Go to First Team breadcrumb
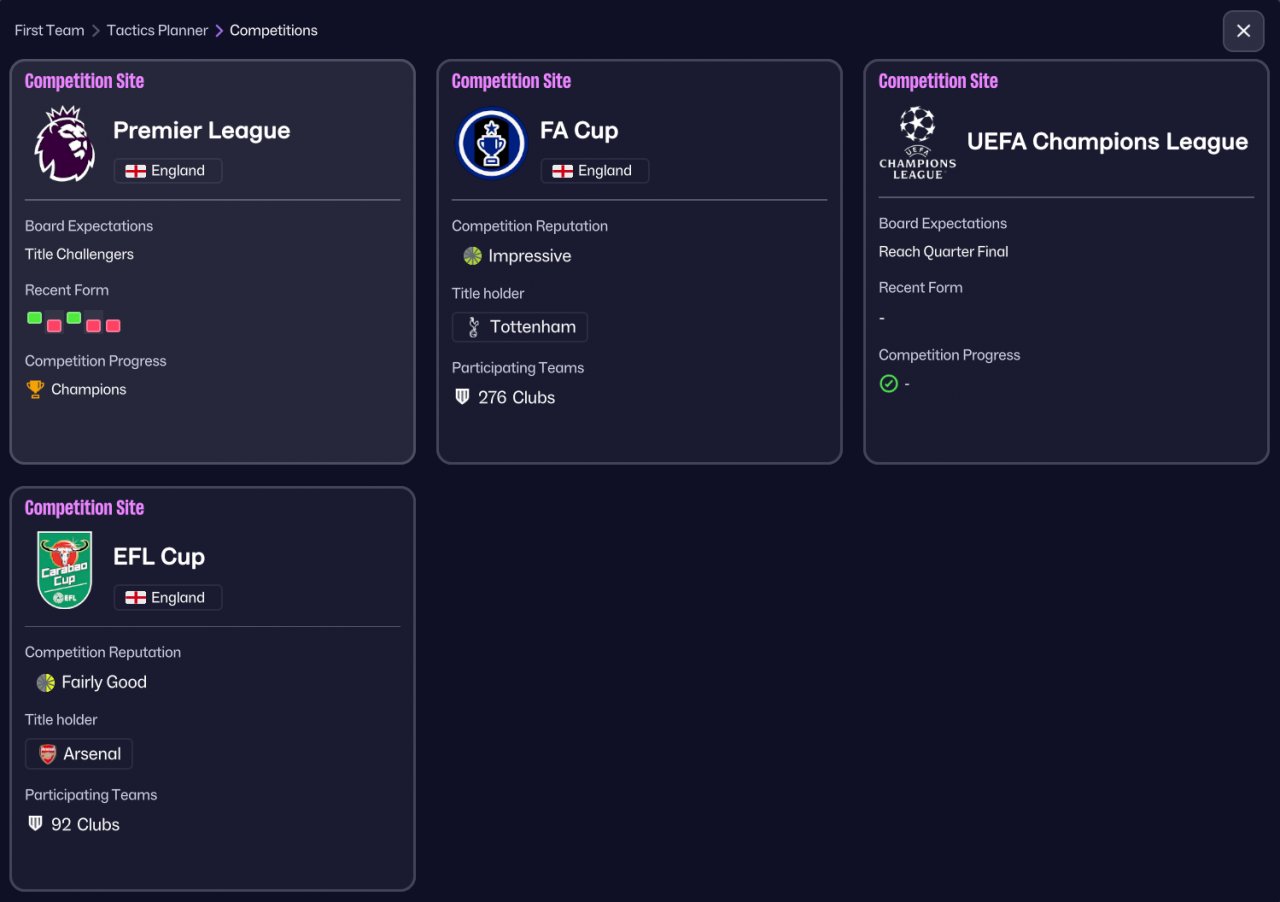 pyautogui.click(x=49, y=30)
